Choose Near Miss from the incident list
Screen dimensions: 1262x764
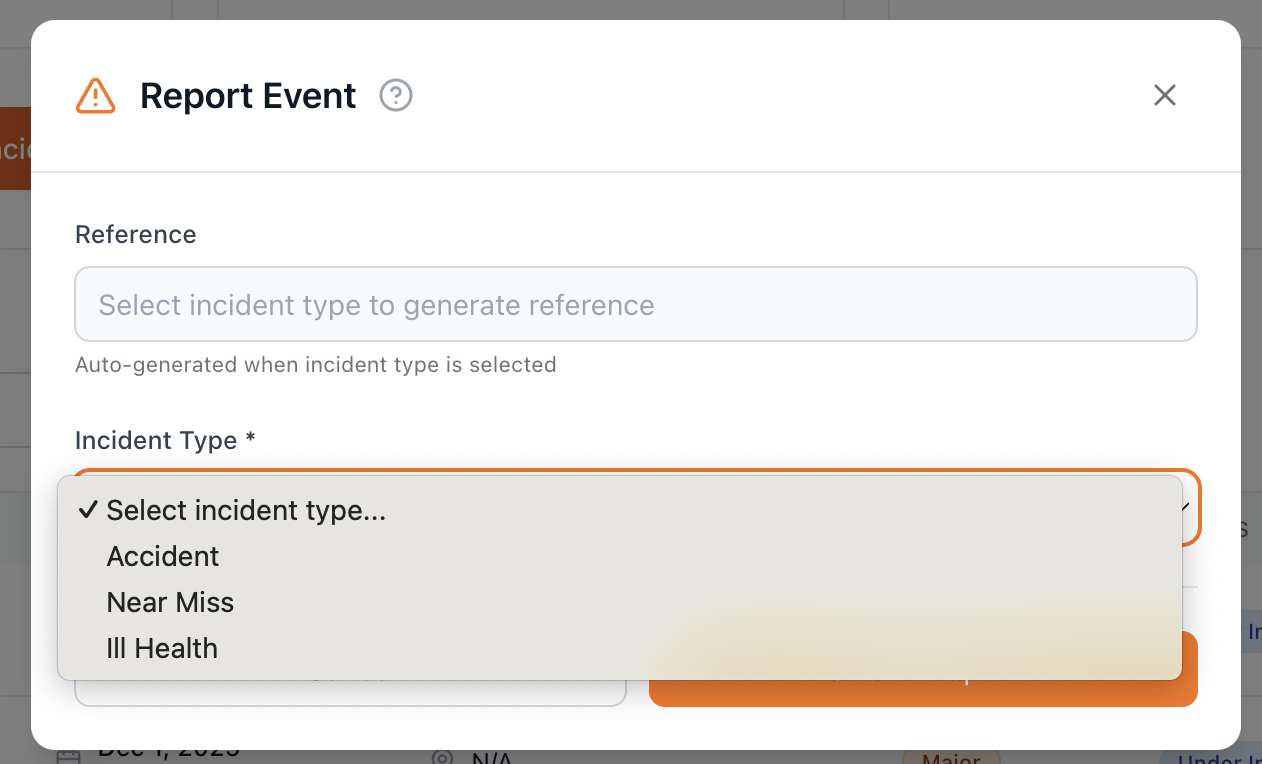(x=169, y=602)
